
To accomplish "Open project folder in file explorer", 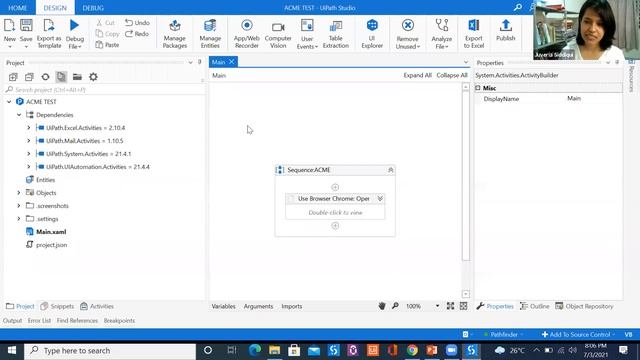I will tap(77, 77).
